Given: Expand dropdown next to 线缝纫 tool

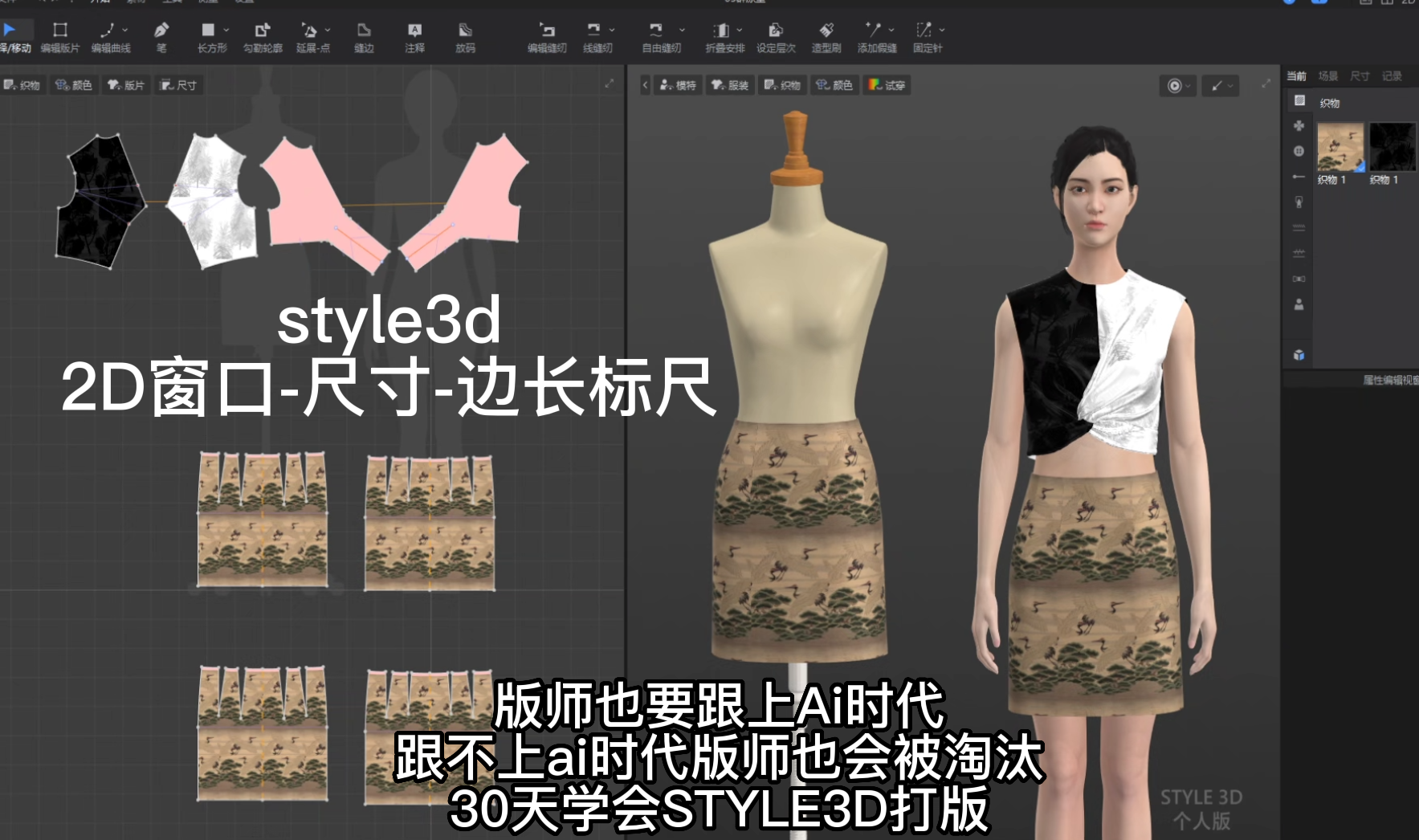Looking at the screenshot, I should (612, 30).
